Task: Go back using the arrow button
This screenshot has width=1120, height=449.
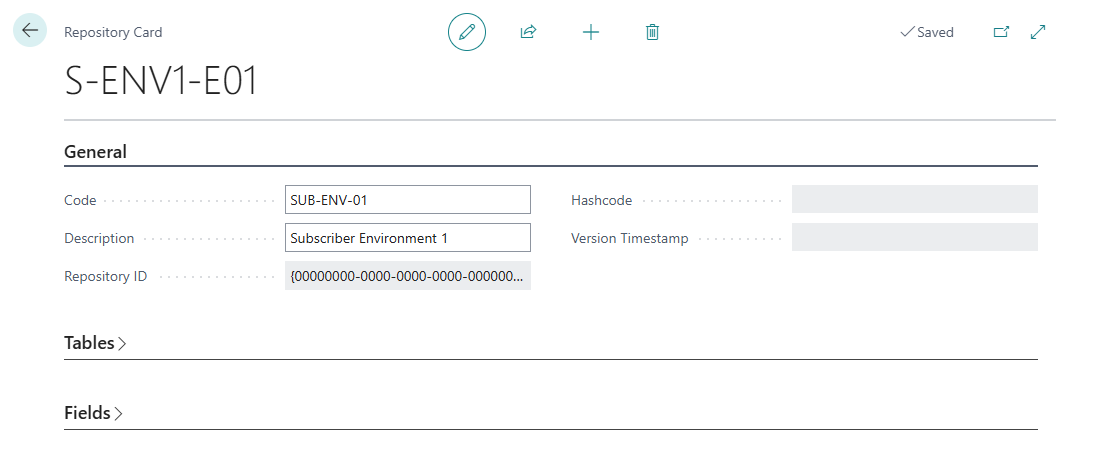Action: [x=30, y=31]
